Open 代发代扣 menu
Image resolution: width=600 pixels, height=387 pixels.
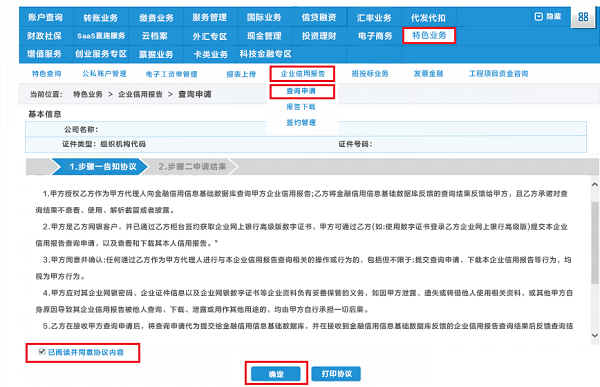pos(428,18)
